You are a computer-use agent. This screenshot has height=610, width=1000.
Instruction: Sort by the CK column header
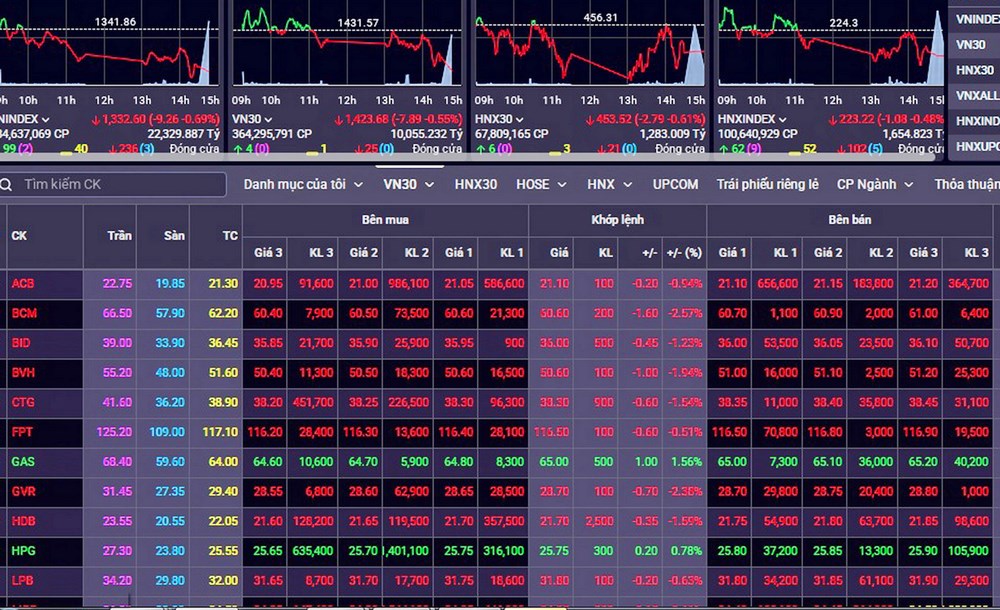pyautogui.click(x=45, y=236)
